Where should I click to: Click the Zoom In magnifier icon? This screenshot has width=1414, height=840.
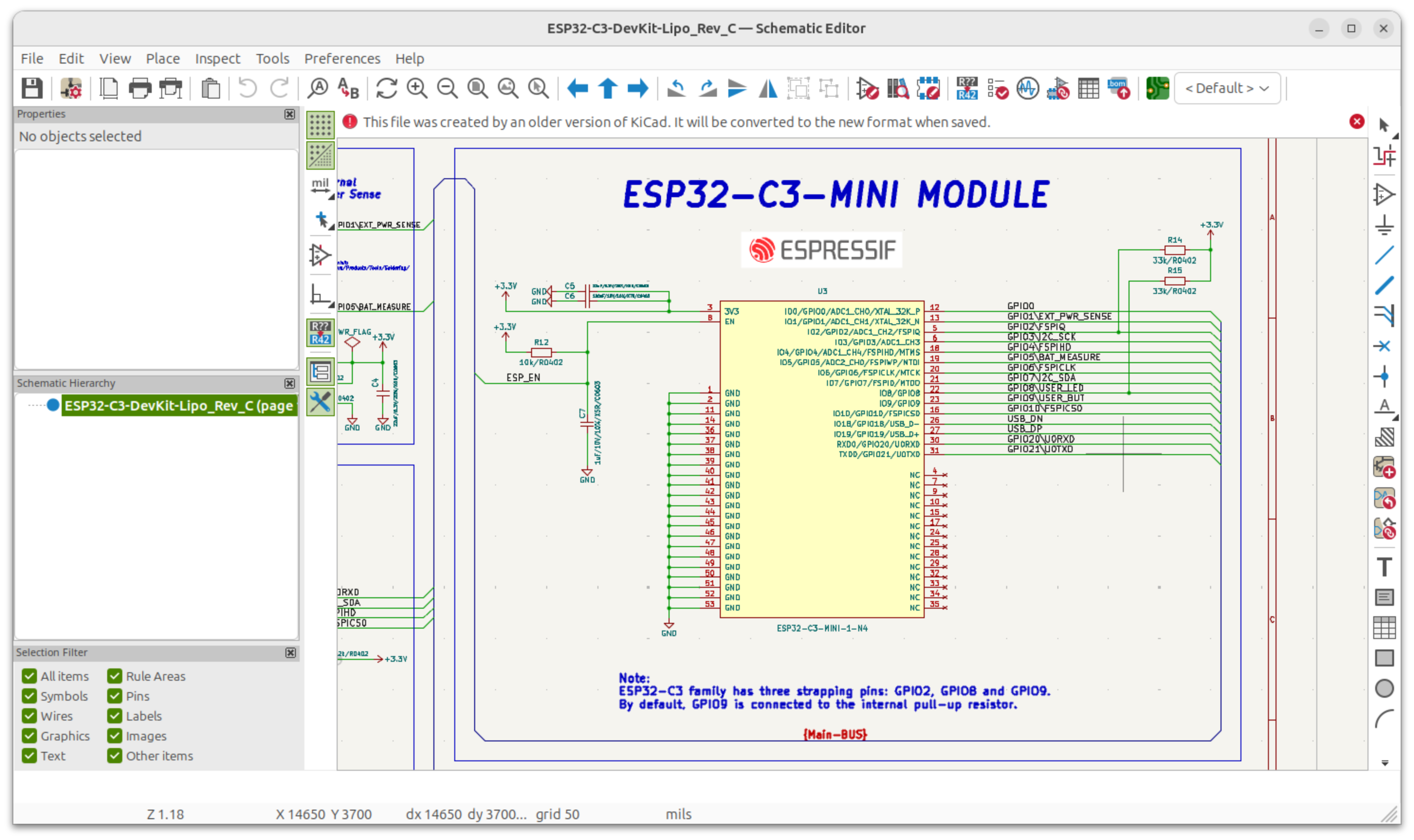pos(417,89)
